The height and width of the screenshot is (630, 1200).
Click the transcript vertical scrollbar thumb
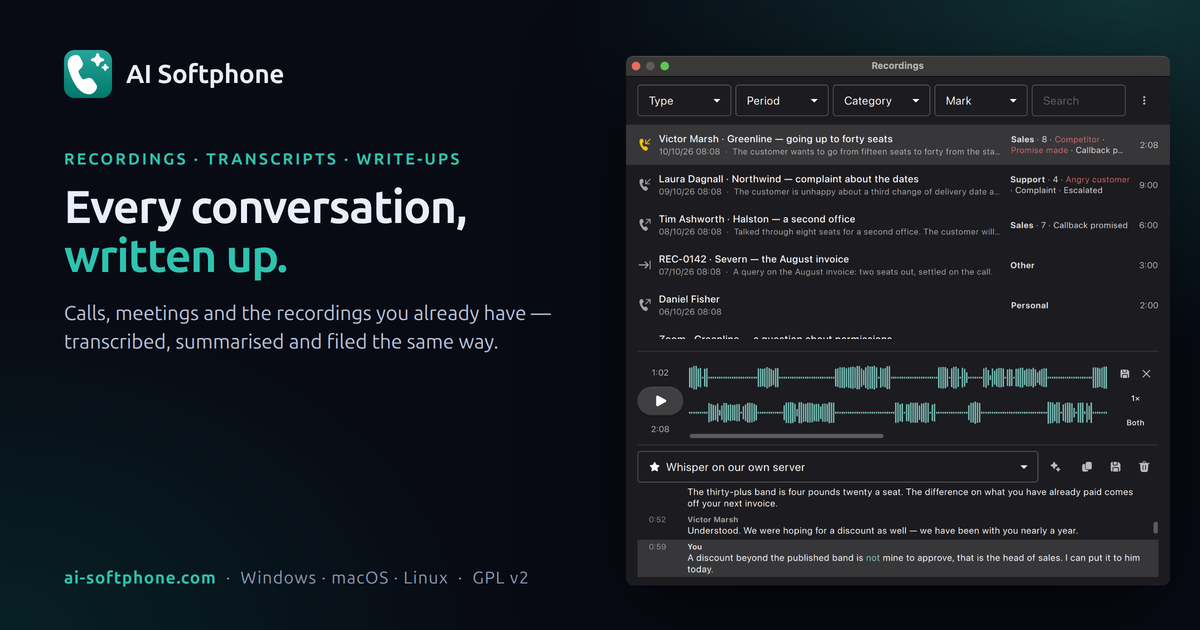coord(1156,527)
